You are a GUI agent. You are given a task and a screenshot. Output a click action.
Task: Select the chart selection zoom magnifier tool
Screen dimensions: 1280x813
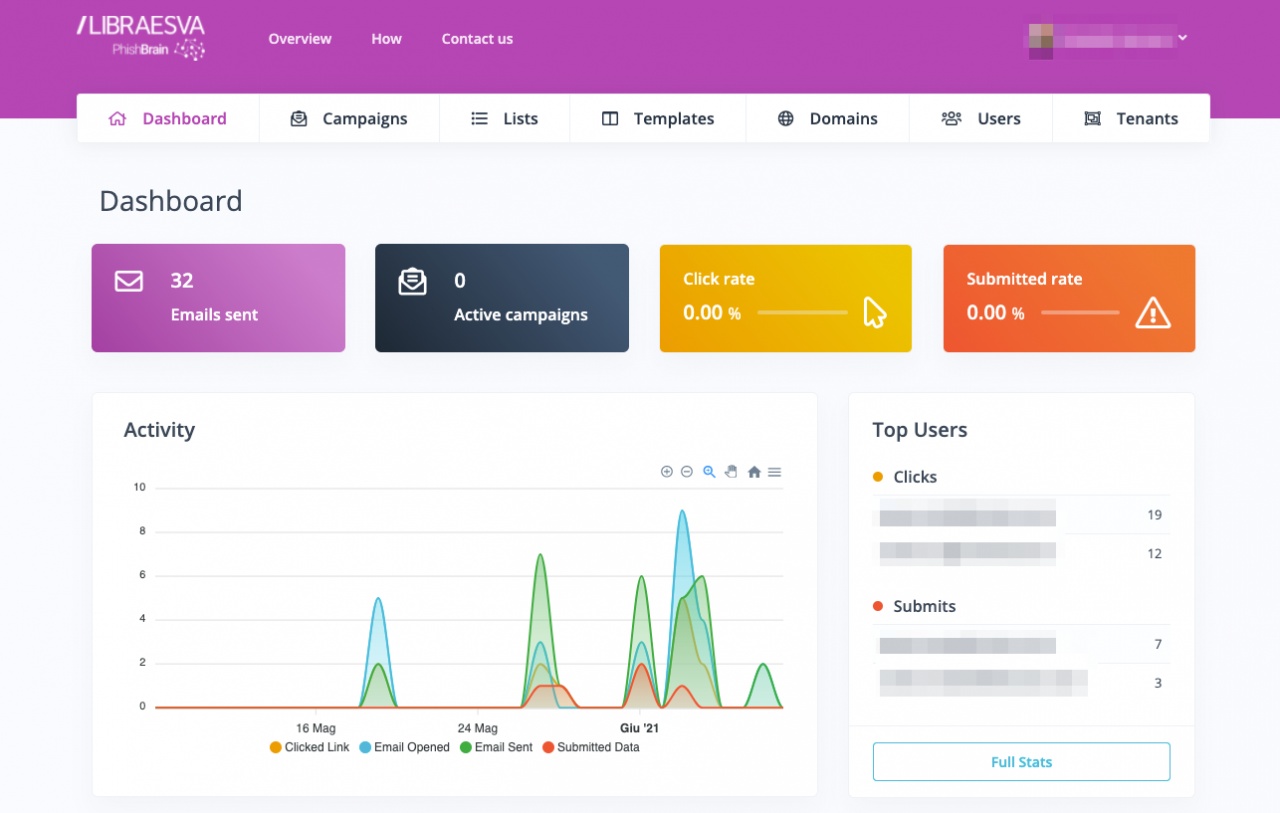(x=709, y=472)
